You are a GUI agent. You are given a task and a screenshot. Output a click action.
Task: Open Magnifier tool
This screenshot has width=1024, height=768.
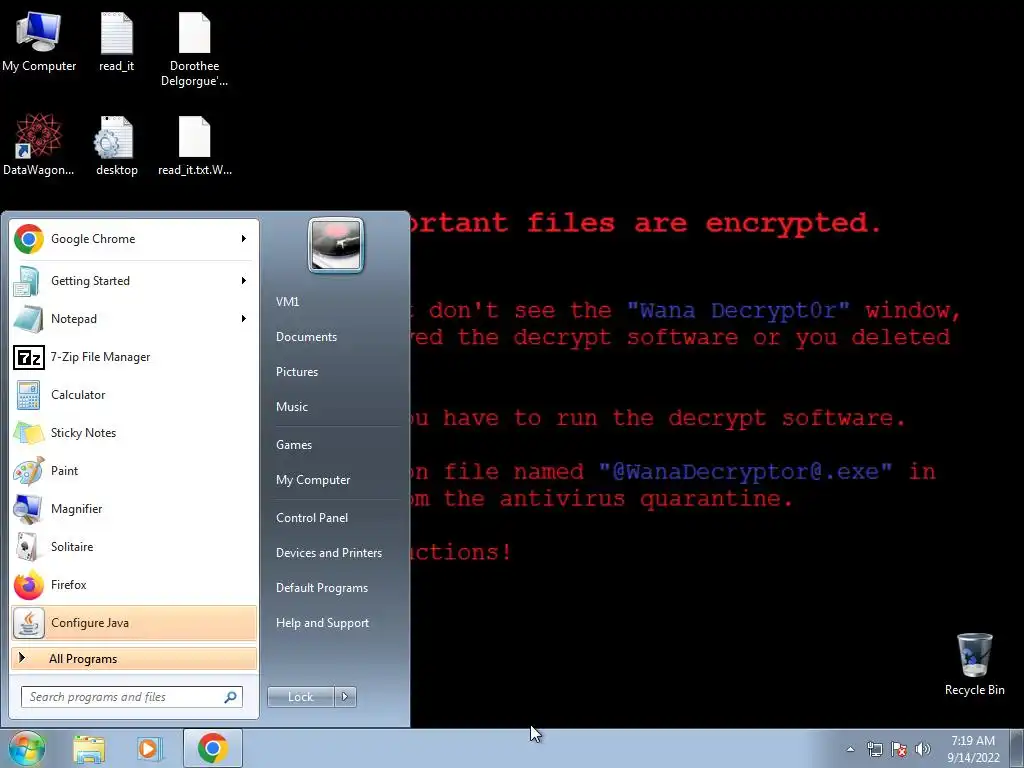pyautogui.click(x=134, y=509)
